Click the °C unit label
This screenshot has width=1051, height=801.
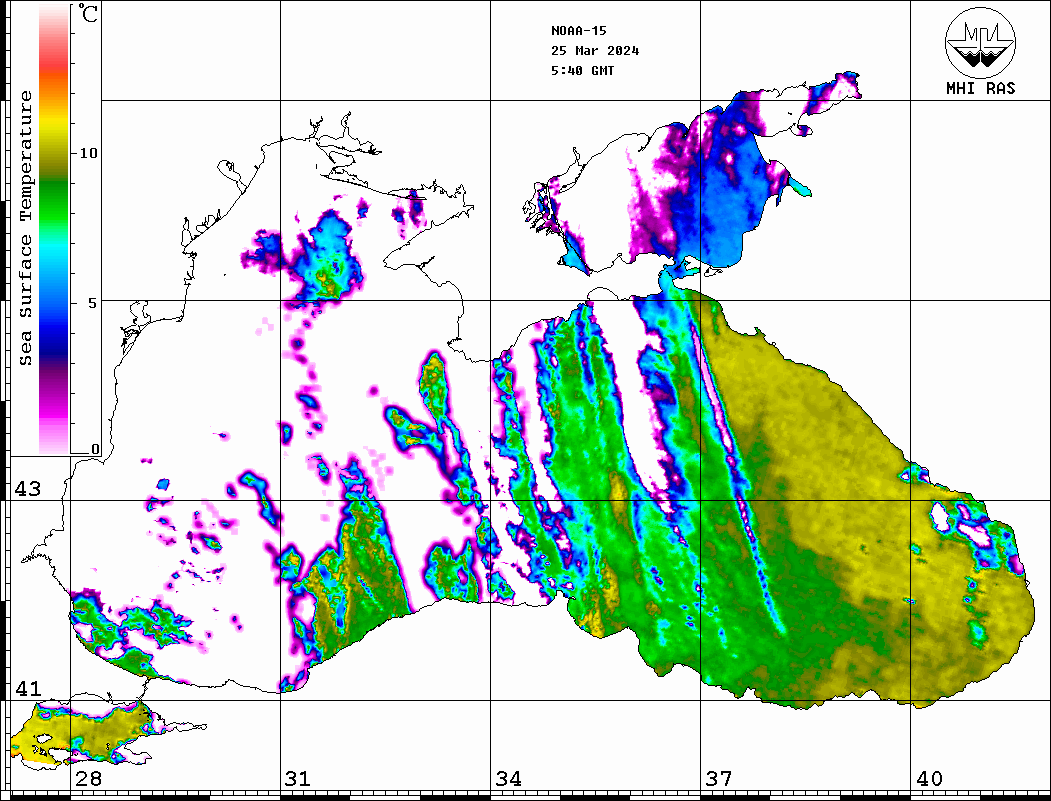pos(89,15)
